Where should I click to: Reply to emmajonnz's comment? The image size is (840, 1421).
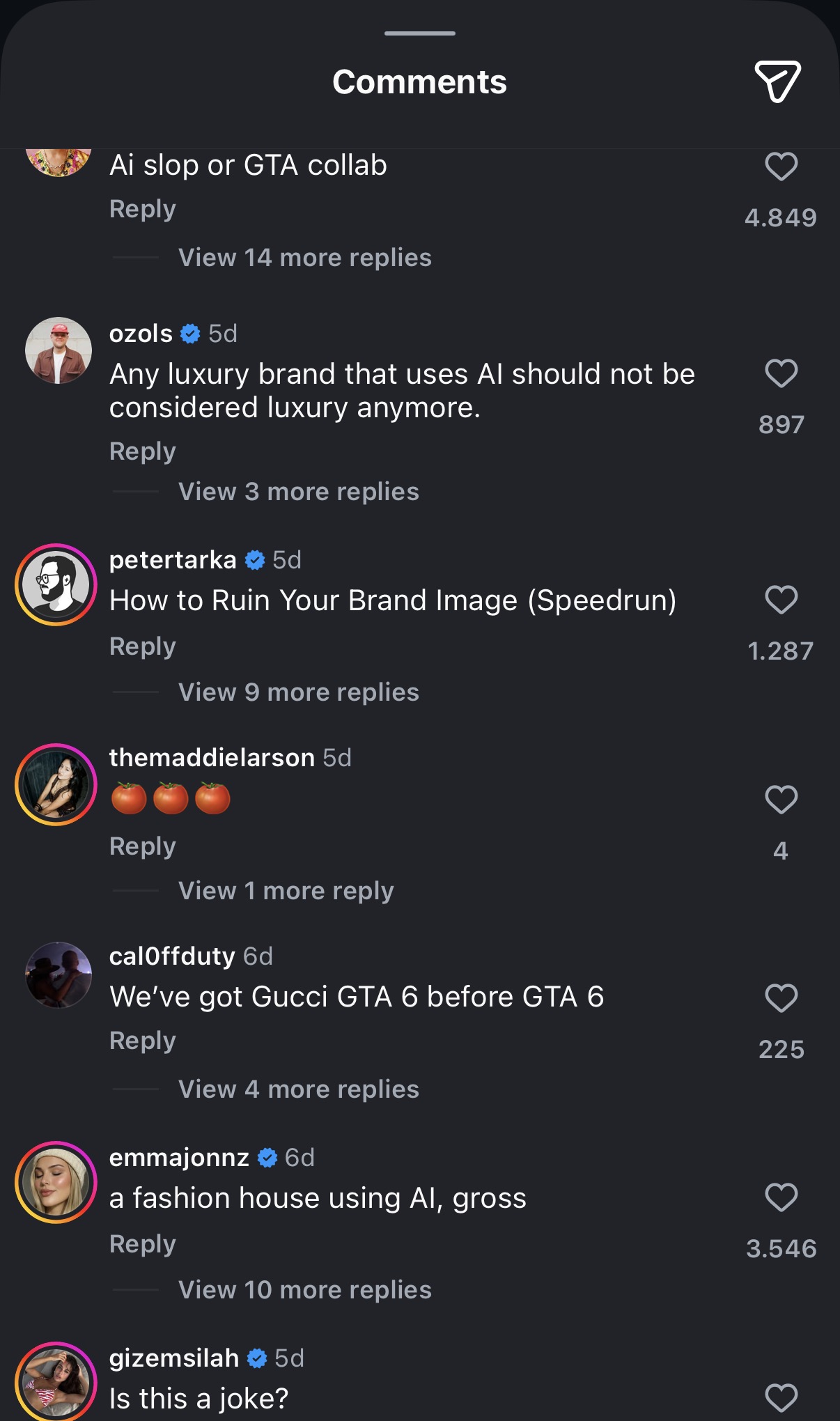(x=143, y=1244)
